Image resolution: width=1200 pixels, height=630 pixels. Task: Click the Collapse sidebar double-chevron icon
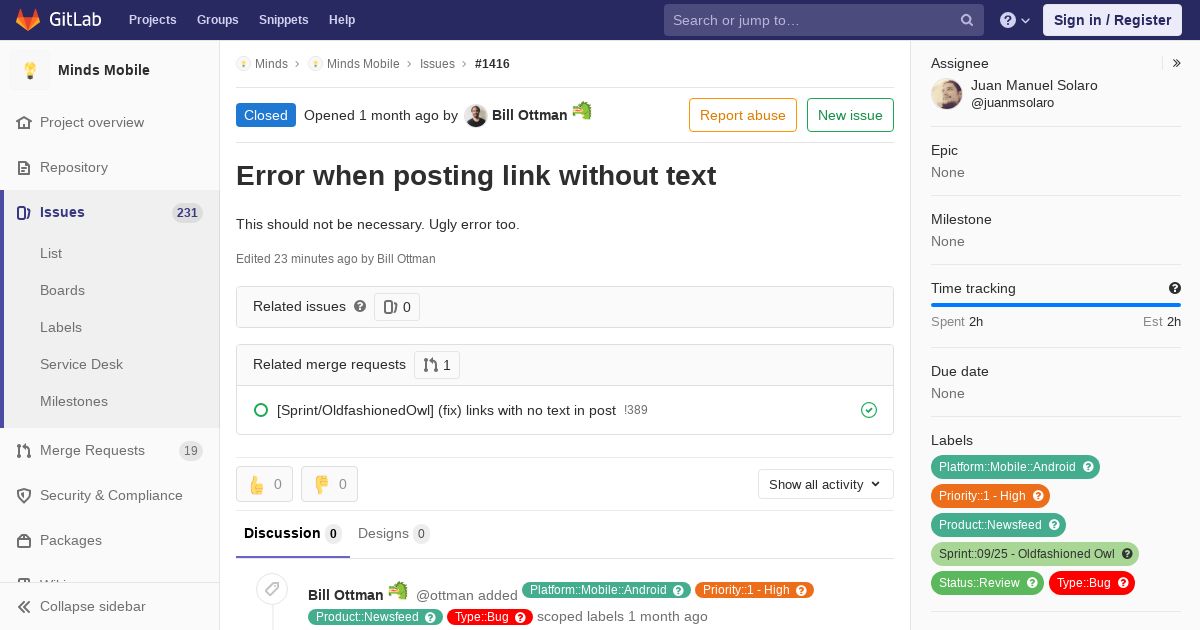[x=24, y=606]
